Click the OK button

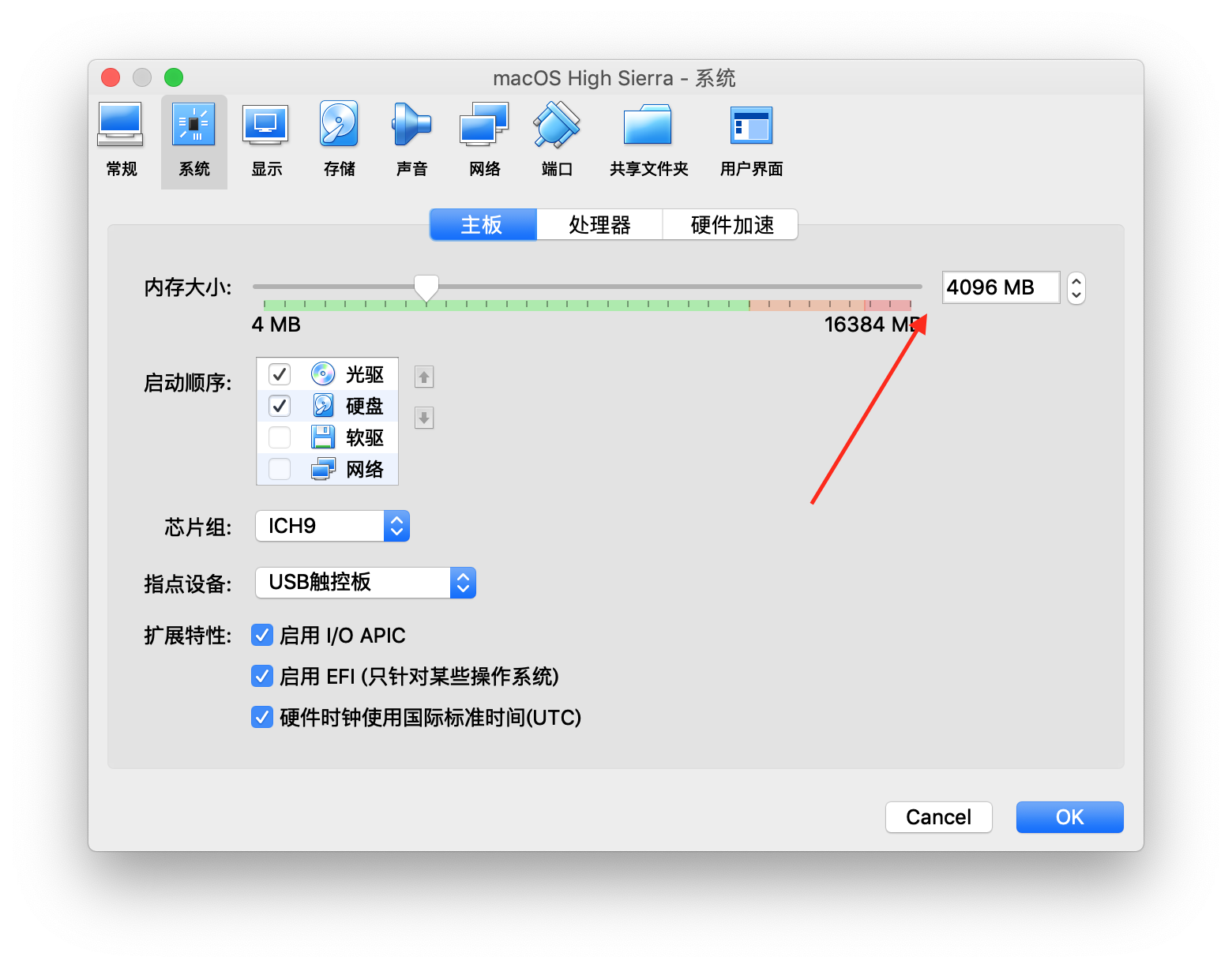1069,817
